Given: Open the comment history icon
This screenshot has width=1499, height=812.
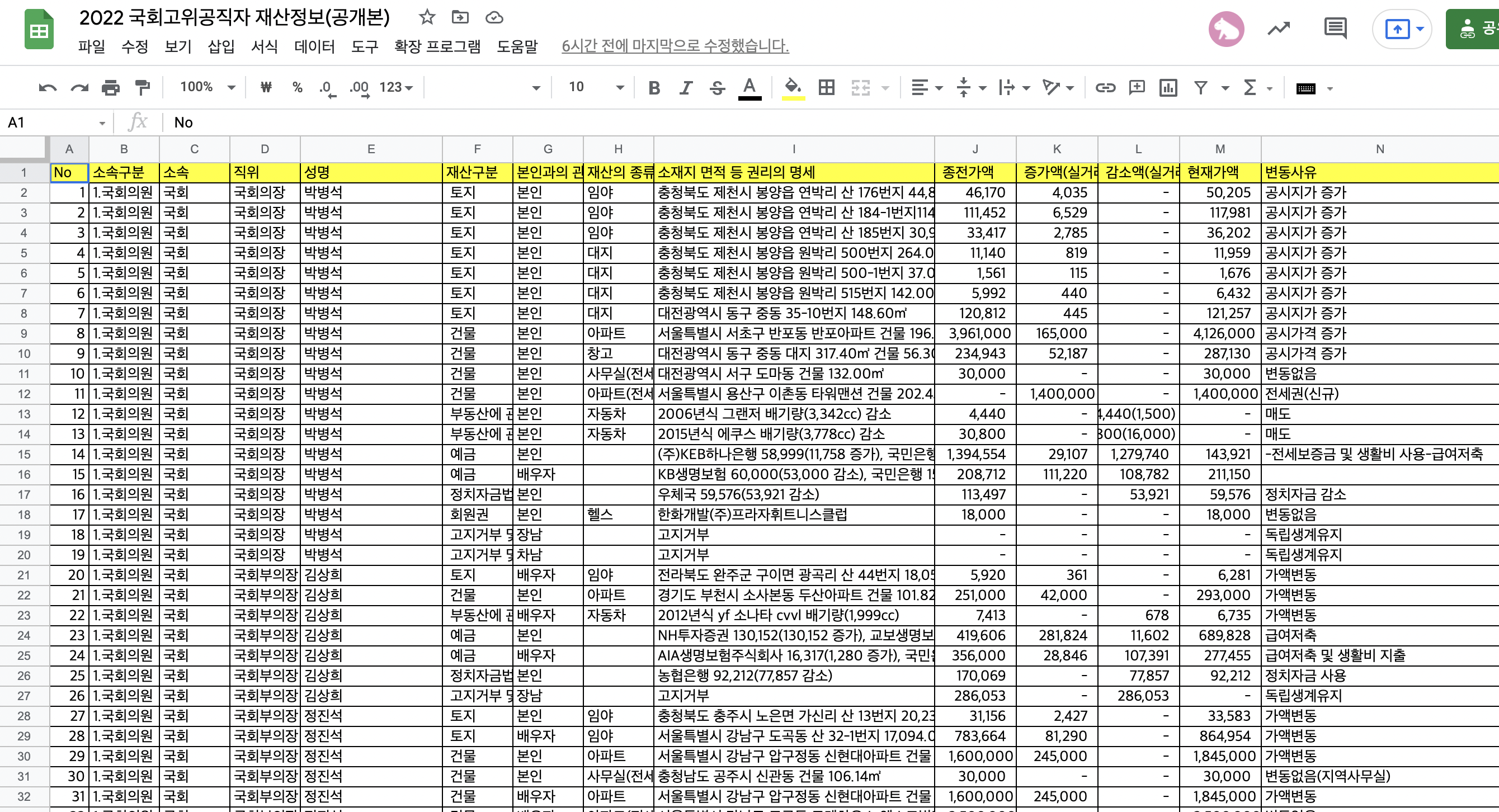Looking at the screenshot, I should [x=1335, y=28].
